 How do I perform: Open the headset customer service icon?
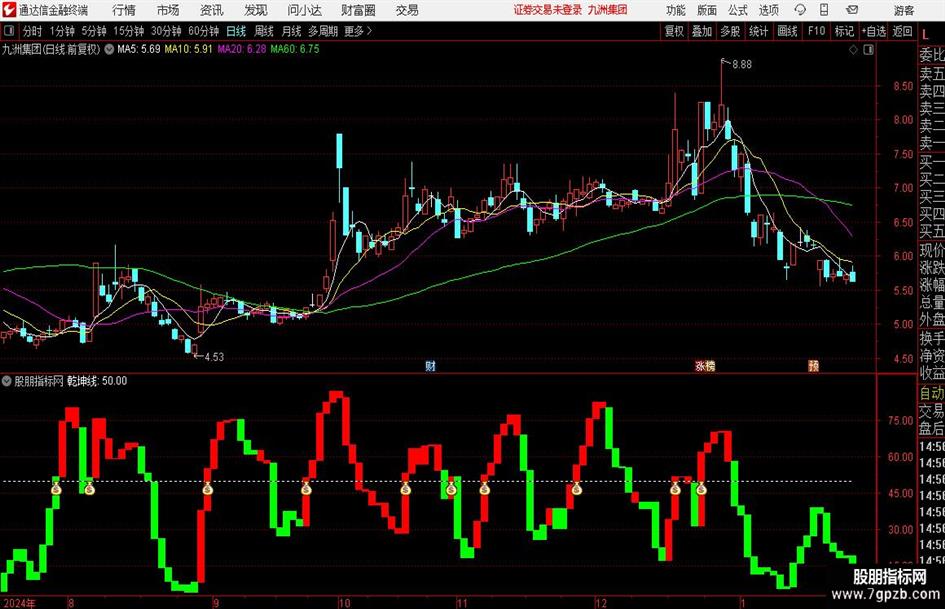(x=800, y=10)
